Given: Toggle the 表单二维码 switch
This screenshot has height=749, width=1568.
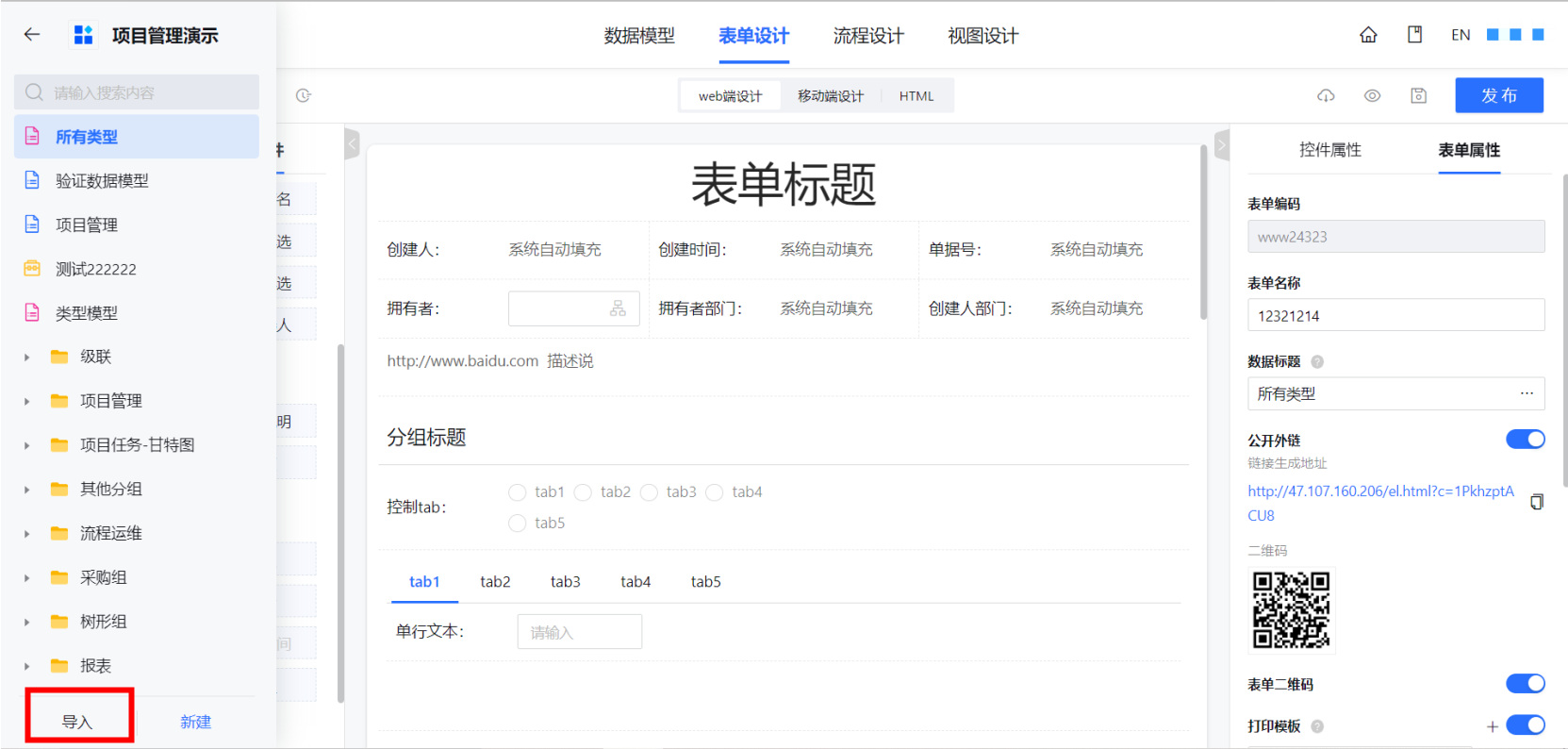Looking at the screenshot, I should 1525,683.
